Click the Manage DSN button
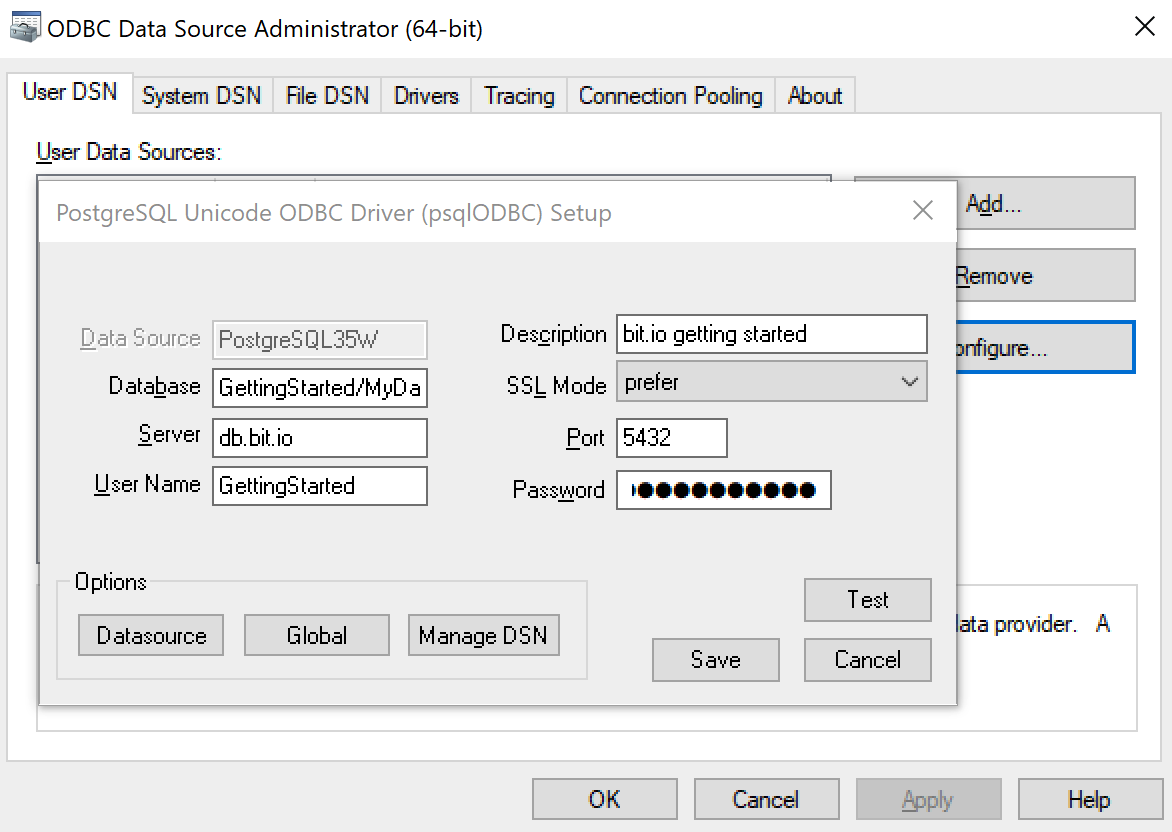This screenshot has height=832, width=1172. click(484, 635)
